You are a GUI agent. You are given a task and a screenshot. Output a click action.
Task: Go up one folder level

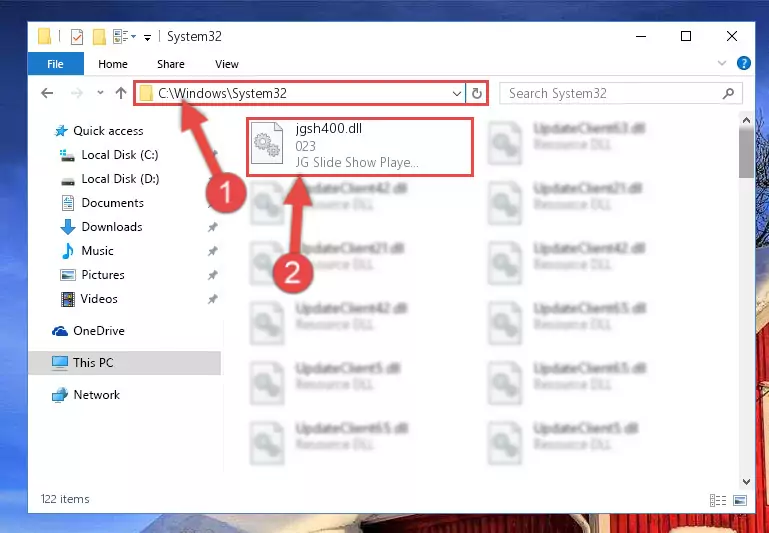point(121,93)
